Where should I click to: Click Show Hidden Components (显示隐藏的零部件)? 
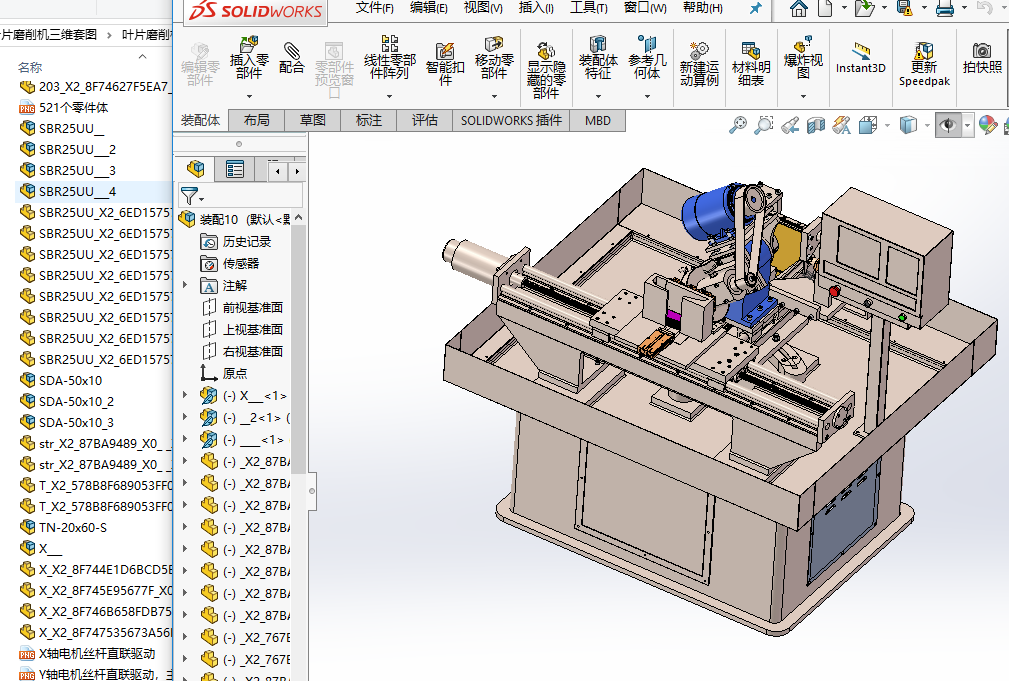546,70
